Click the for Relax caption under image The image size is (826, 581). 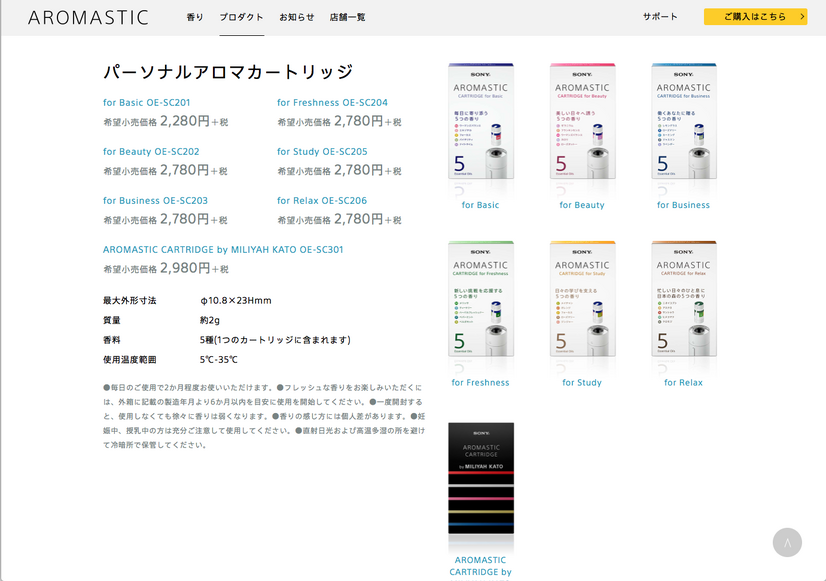[683, 382]
